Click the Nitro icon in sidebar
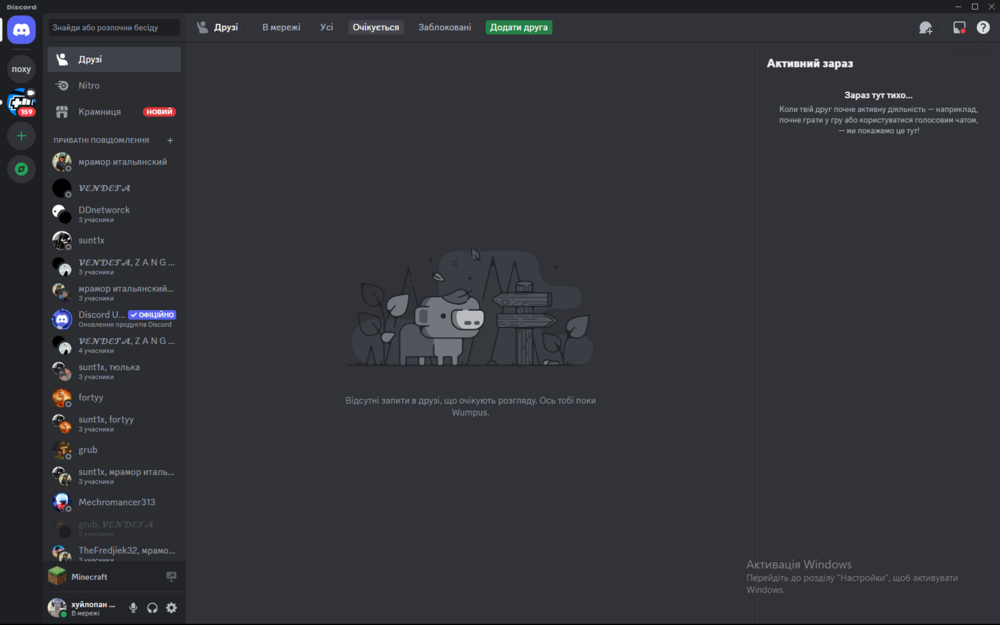Viewport: 1000px width, 625px height. 62,85
